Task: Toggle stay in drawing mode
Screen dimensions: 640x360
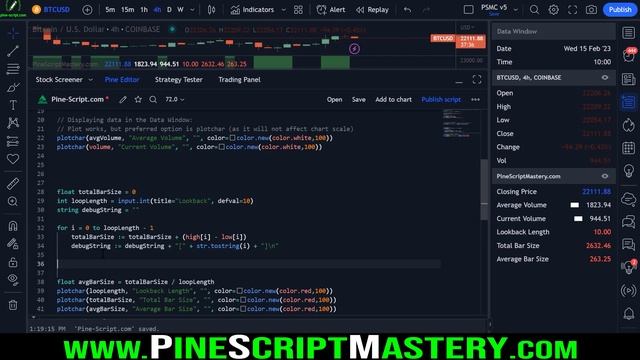Action: point(13,244)
